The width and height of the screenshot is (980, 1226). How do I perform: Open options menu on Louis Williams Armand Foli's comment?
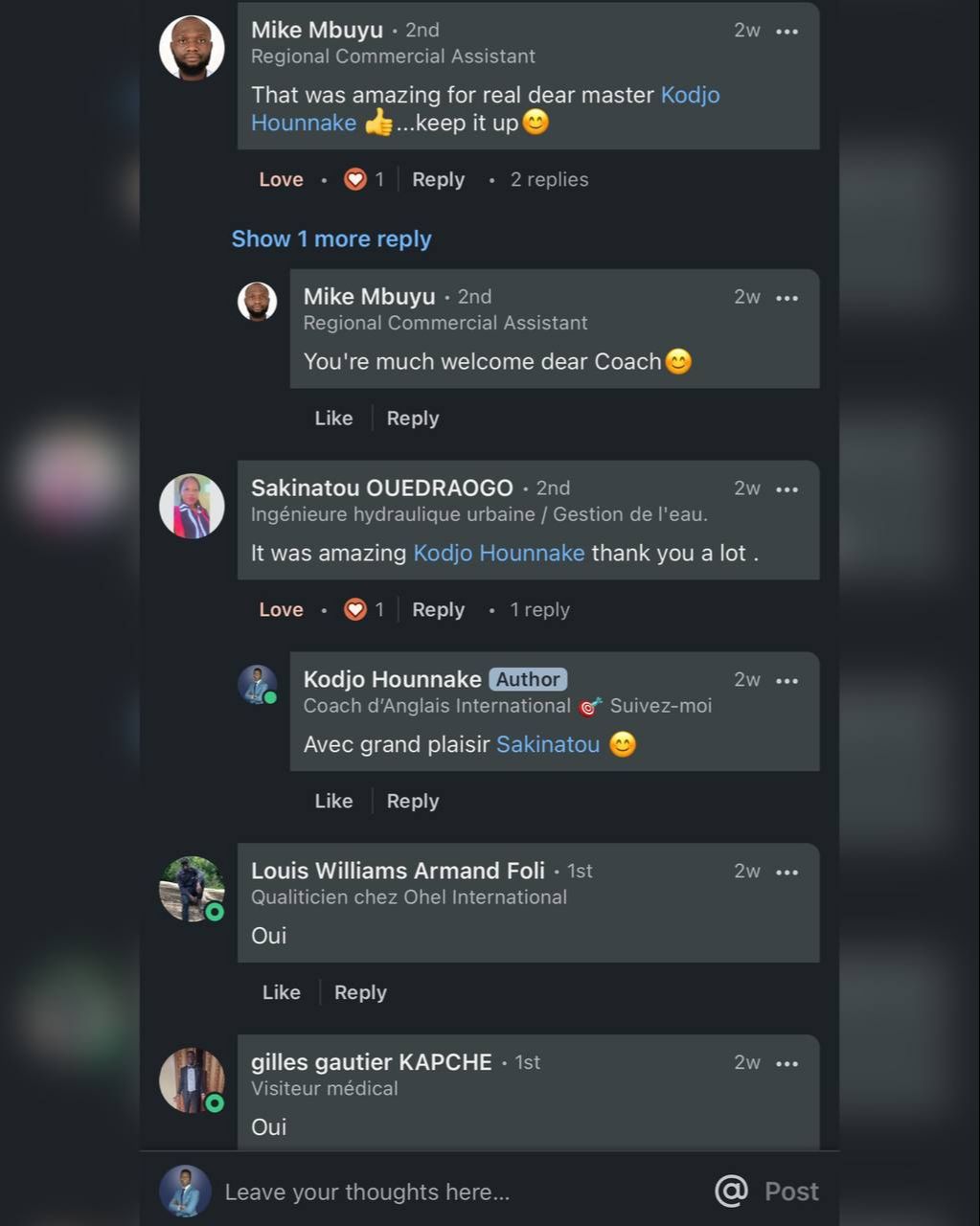[786, 873]
